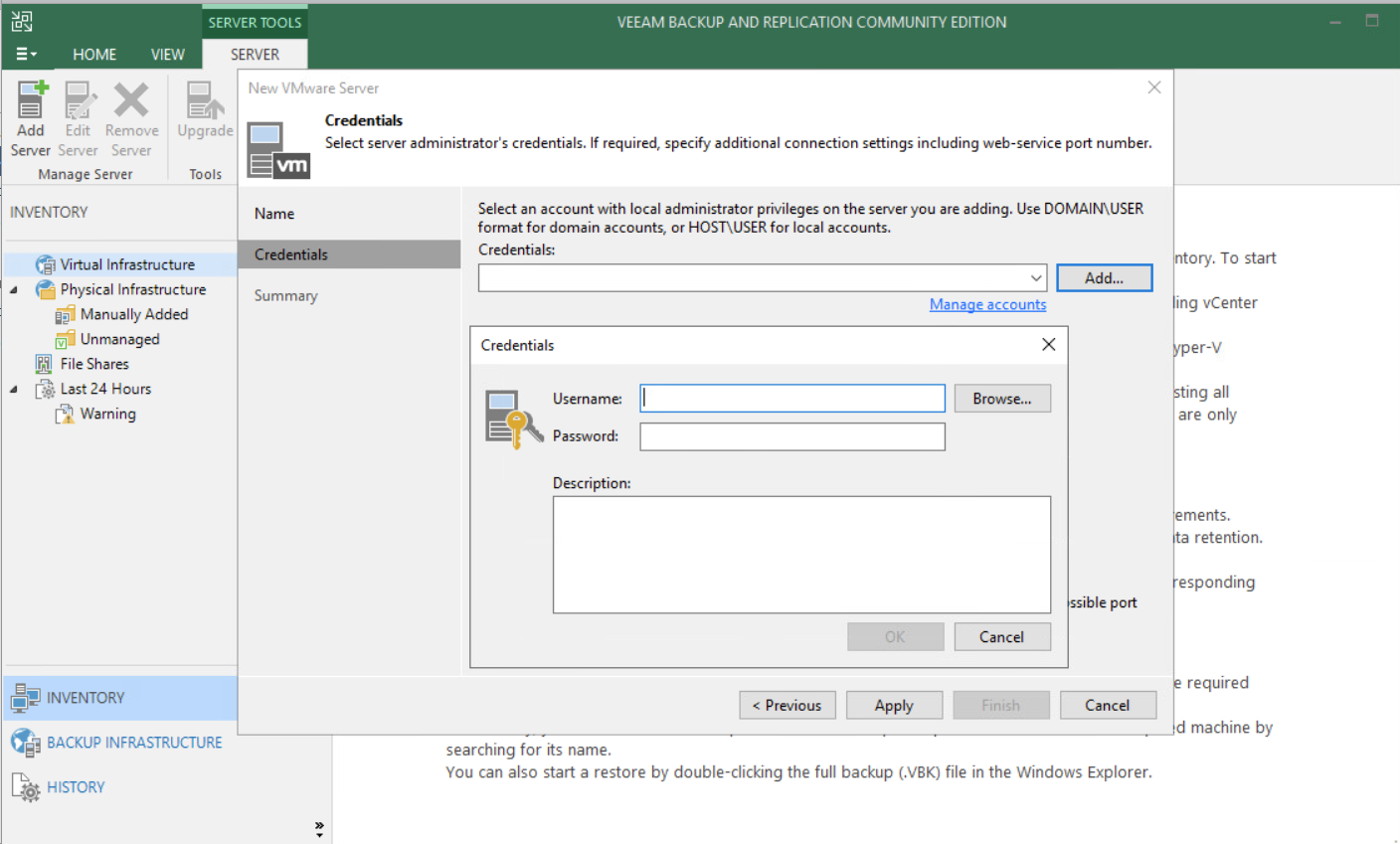The height and width of the screenshot is (844, 1400).
Task: Click the Inventory pane icon
Action: (26, 698)
